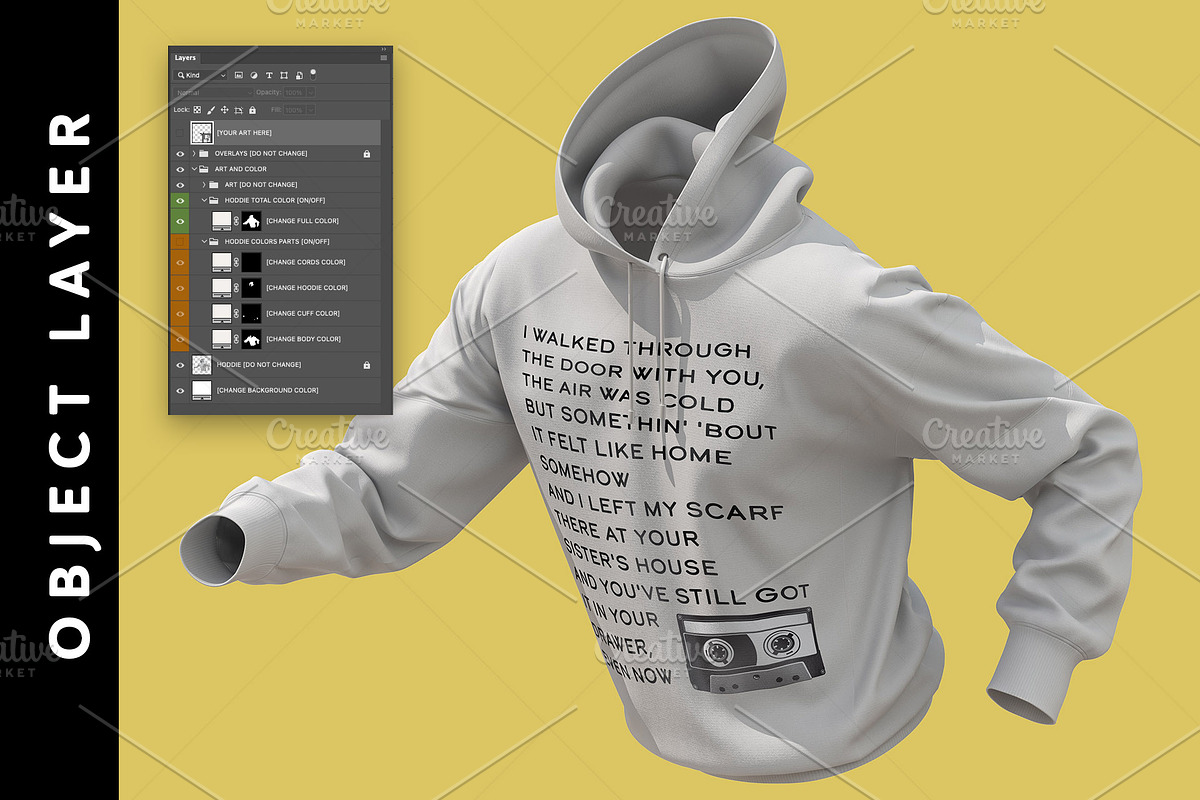This screenshot has width=1200, height=800.
Task: Select the Layers tab
Action: pyautogui.click(x=186, y=58)
